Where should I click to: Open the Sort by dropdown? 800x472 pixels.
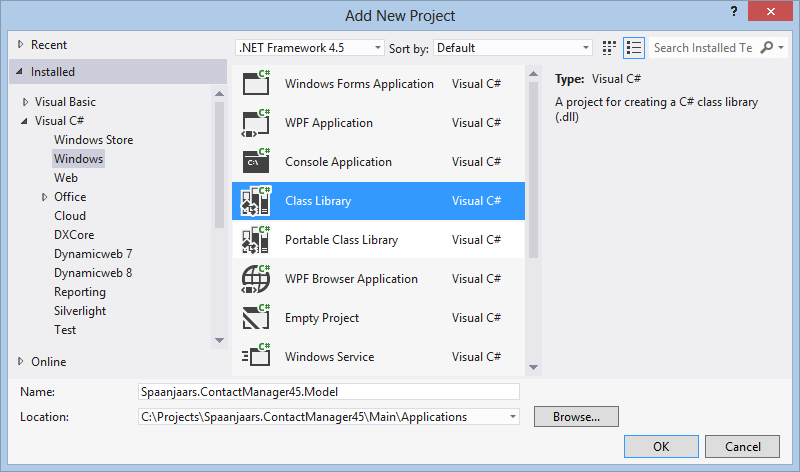586,48
